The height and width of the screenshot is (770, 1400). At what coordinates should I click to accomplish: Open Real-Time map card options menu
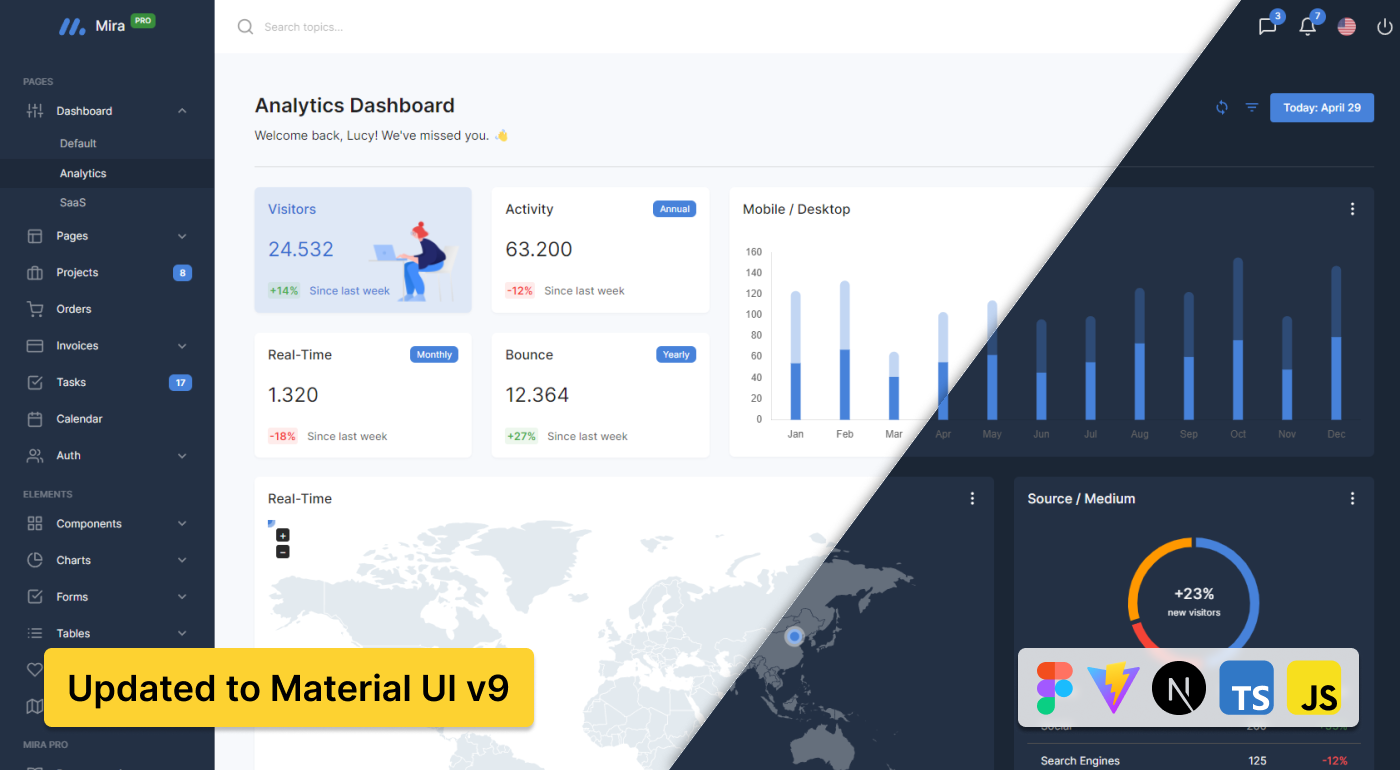point(972,498)
